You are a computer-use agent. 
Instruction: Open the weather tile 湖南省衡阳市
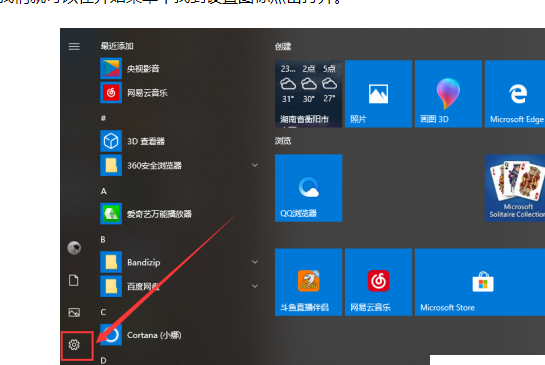(308, 94)
